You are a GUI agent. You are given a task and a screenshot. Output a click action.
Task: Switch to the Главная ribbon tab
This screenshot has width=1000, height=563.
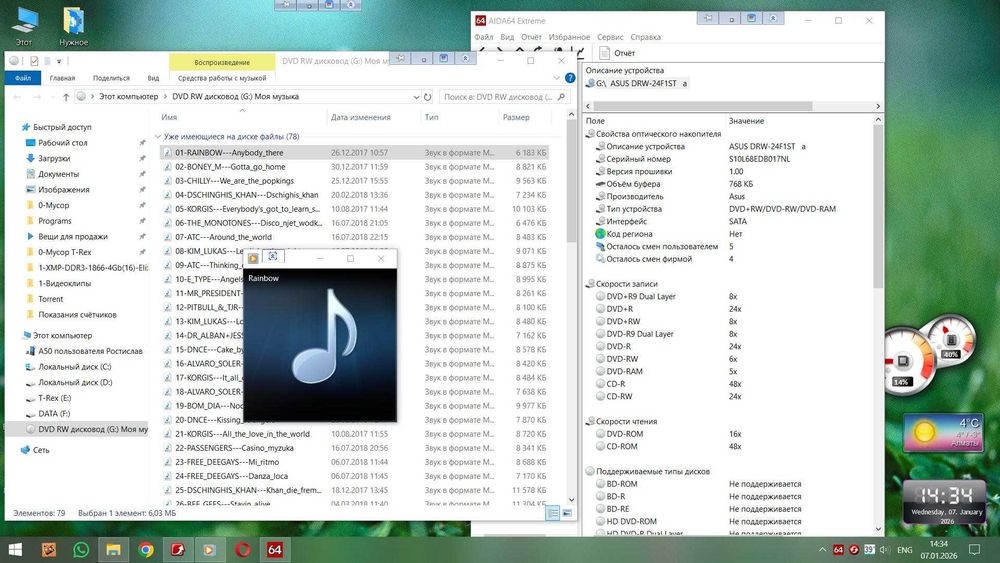[62, 78]
